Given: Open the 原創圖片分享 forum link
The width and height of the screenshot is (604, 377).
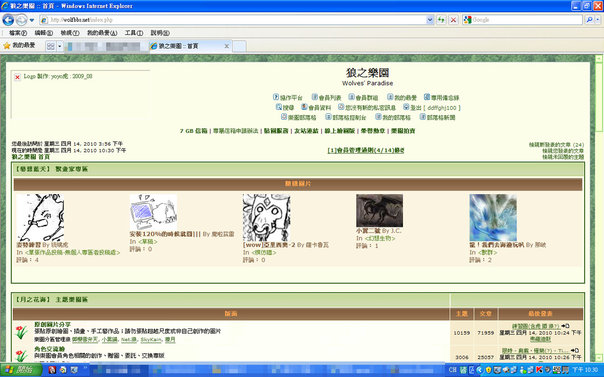Looking at the screenshot, I should point(52,325).
